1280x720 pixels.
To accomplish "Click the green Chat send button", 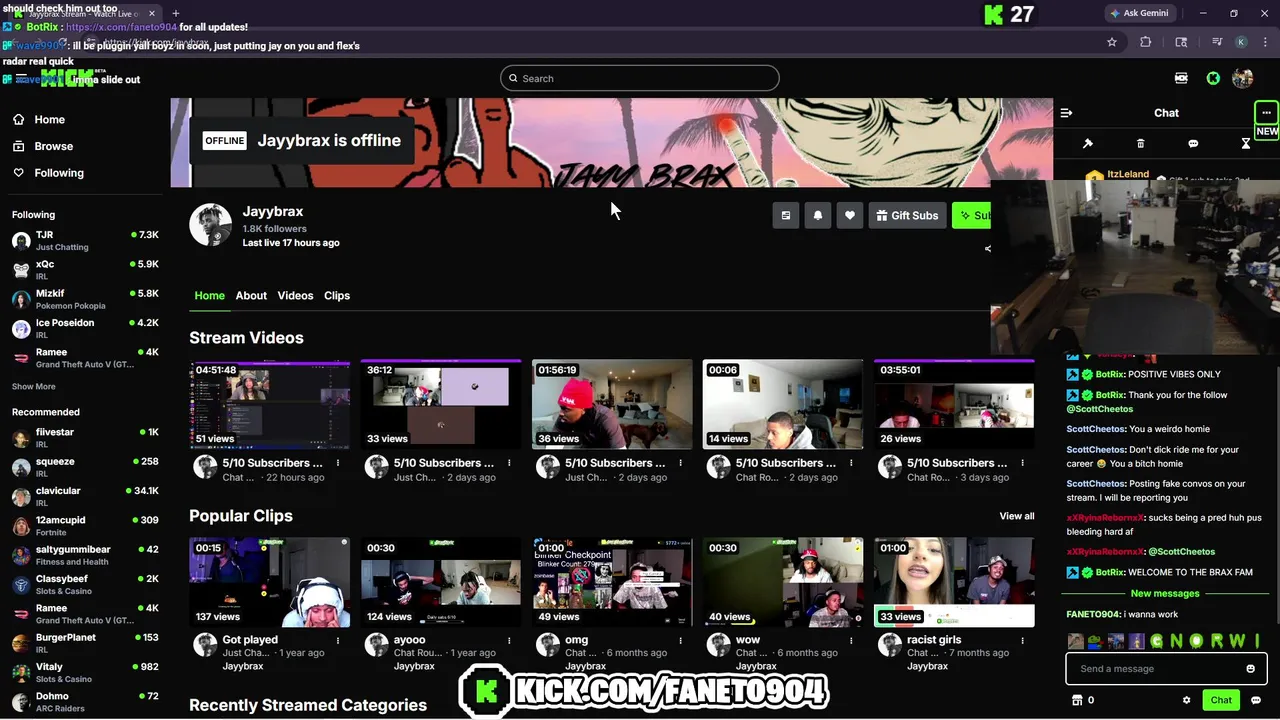I will click(1221, 700).
